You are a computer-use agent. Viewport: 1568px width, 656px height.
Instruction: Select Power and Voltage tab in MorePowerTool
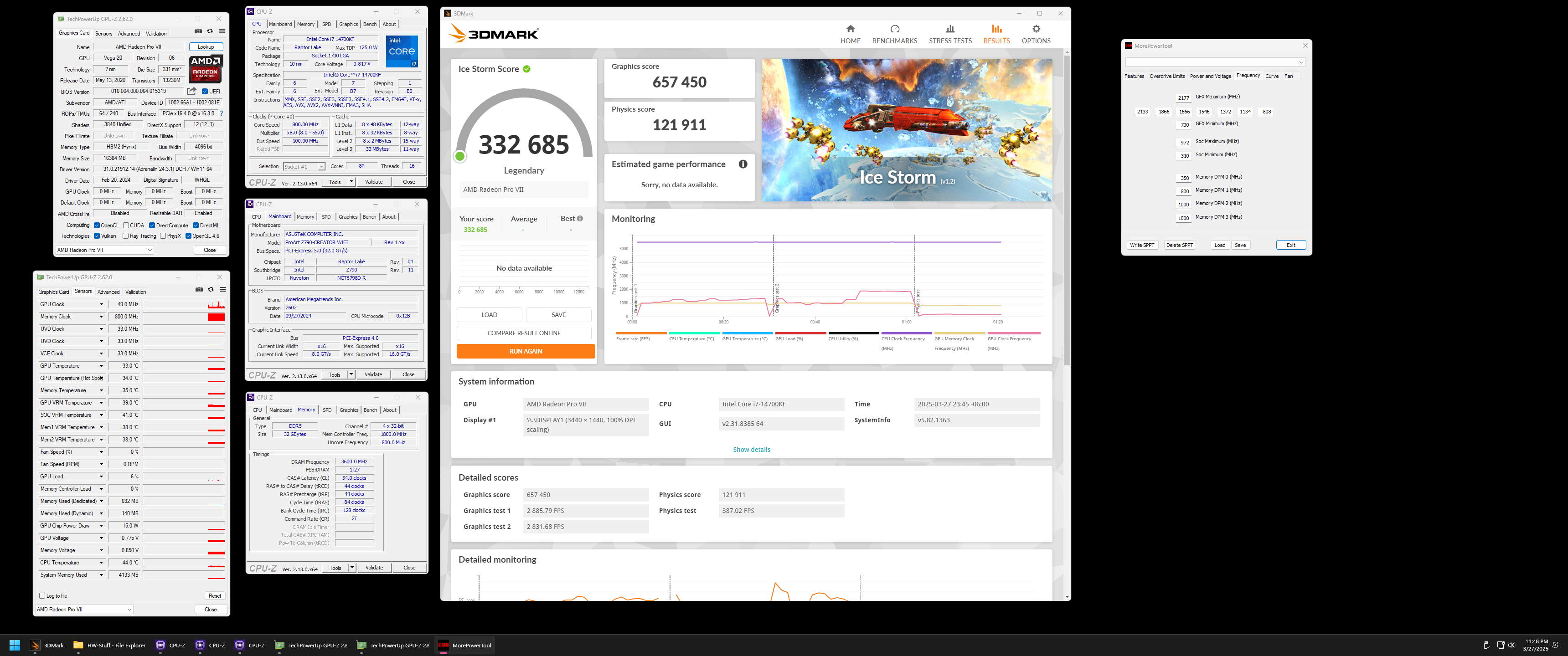(x=1210, y=76)
